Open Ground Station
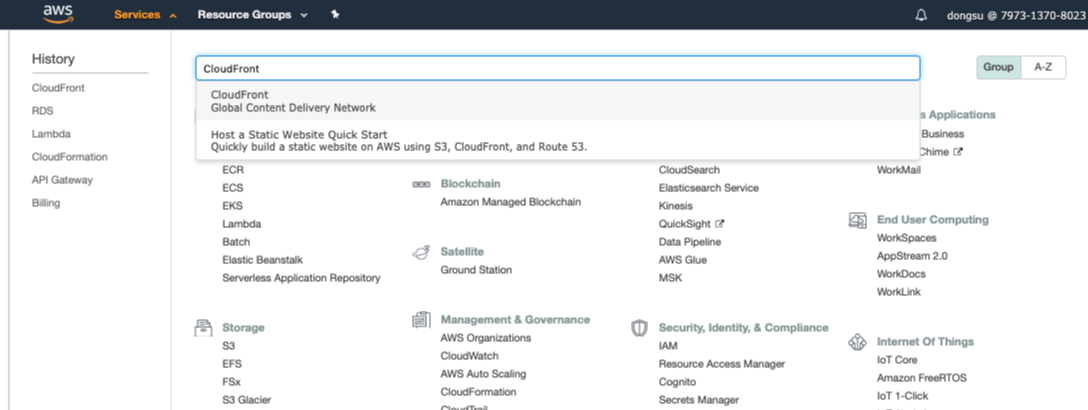 pos(476,270)
